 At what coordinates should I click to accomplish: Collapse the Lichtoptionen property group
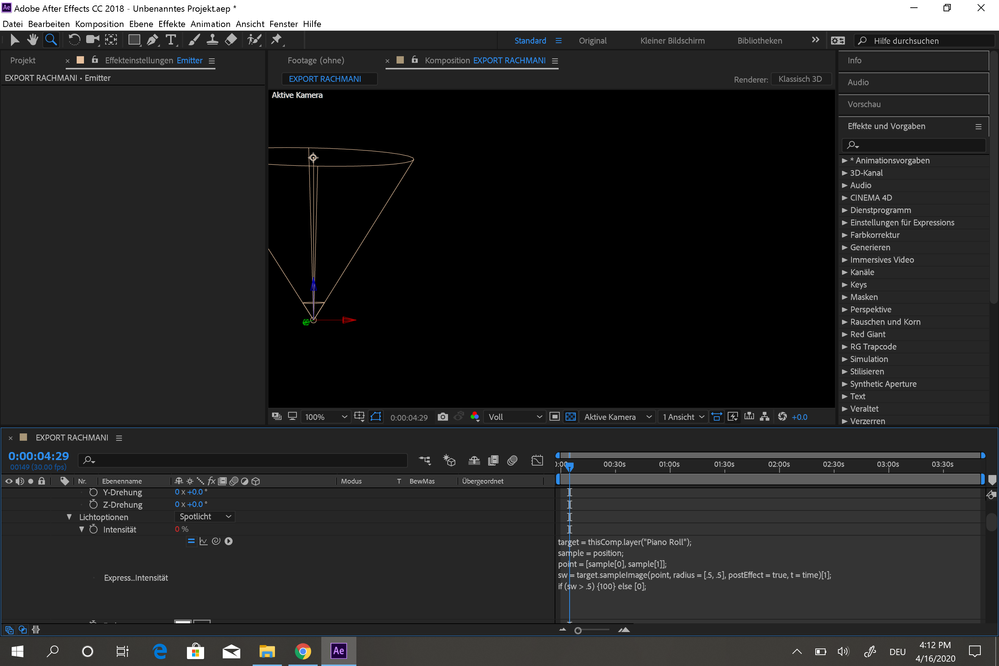coord(70,517)
